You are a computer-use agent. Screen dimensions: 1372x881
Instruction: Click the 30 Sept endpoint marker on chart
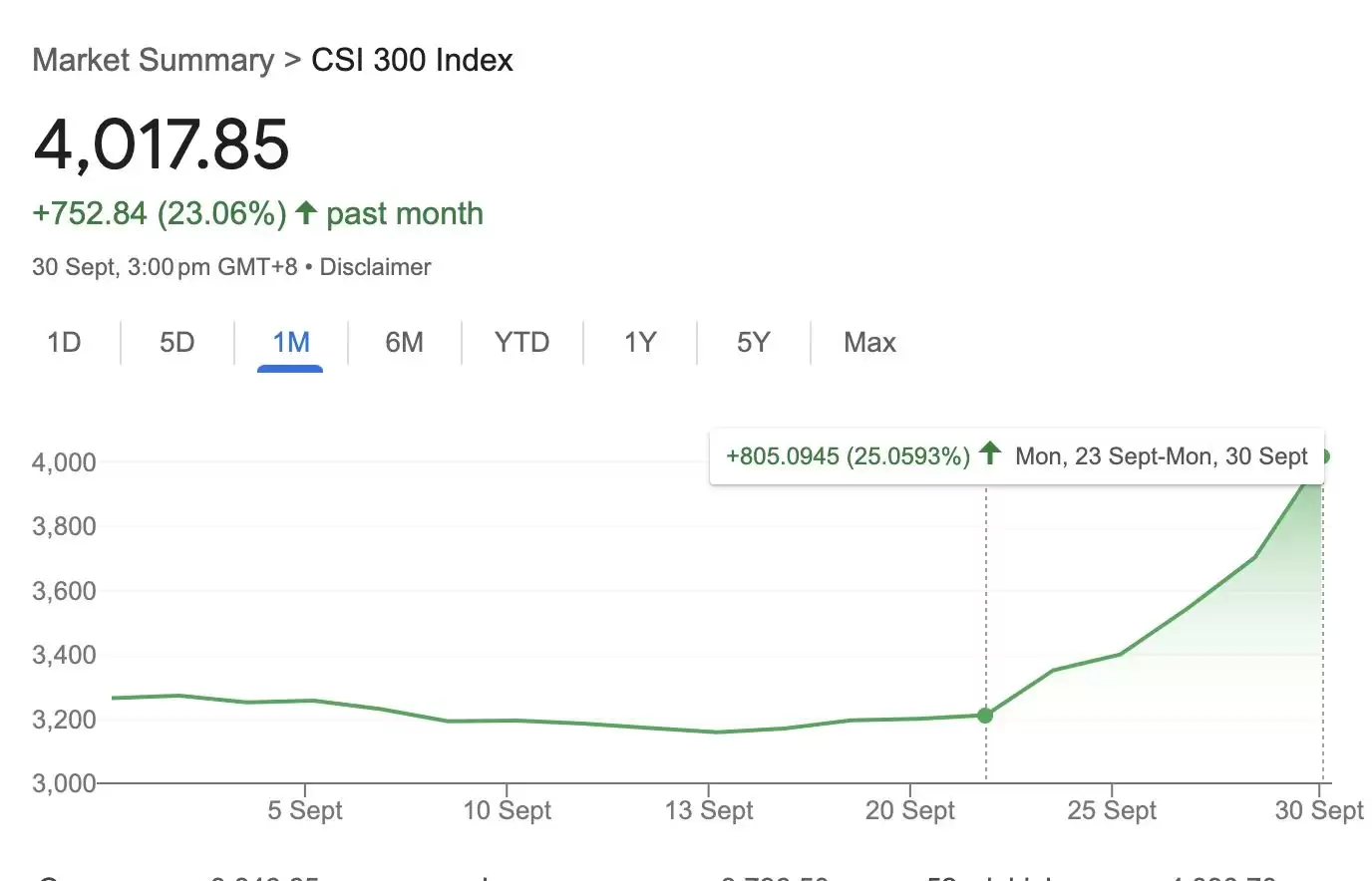[x=1325, y=455]
